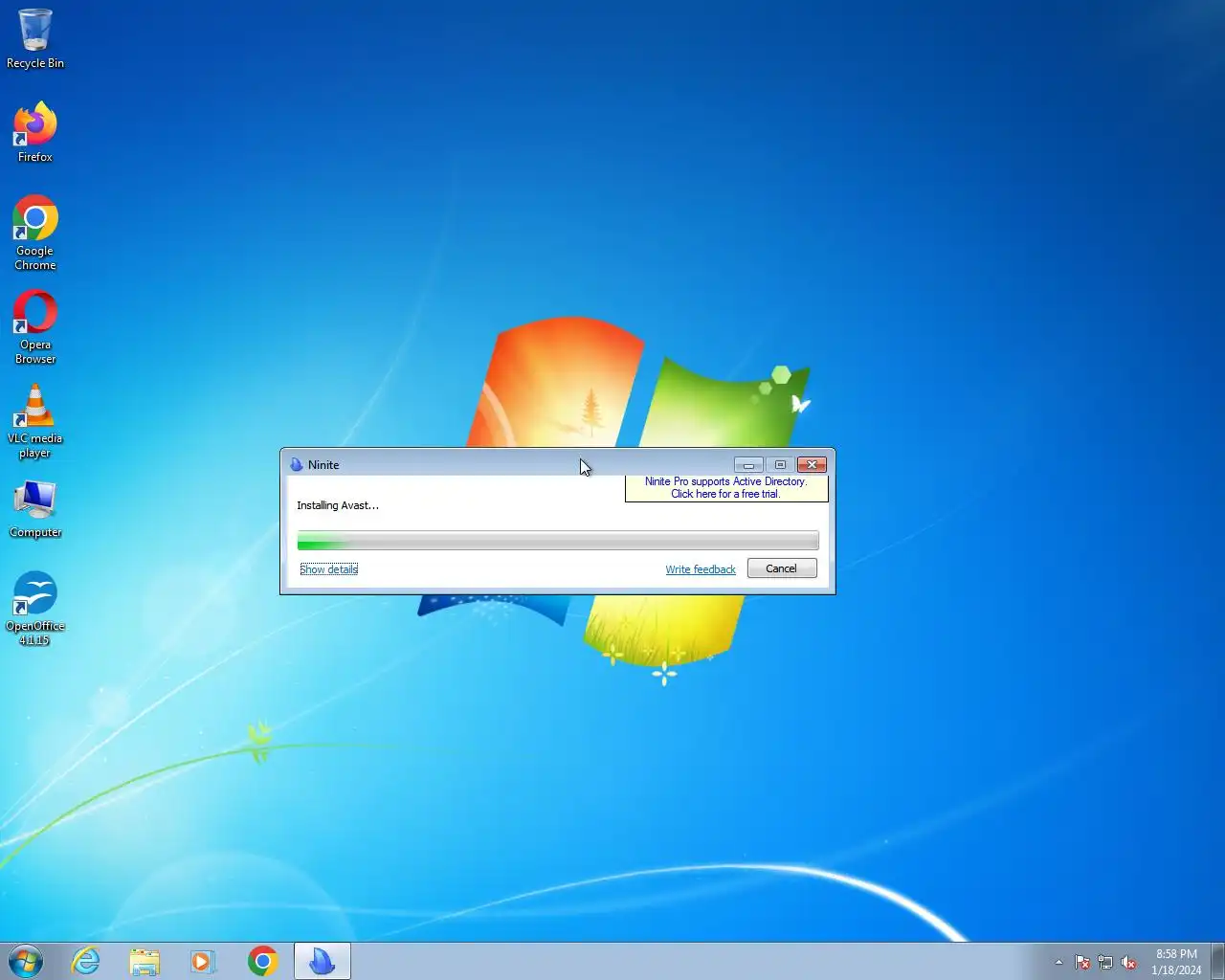Click the network status tray icon
Screen dimensions: 1225x980
pyautogui.click(x=1105, y=962)
